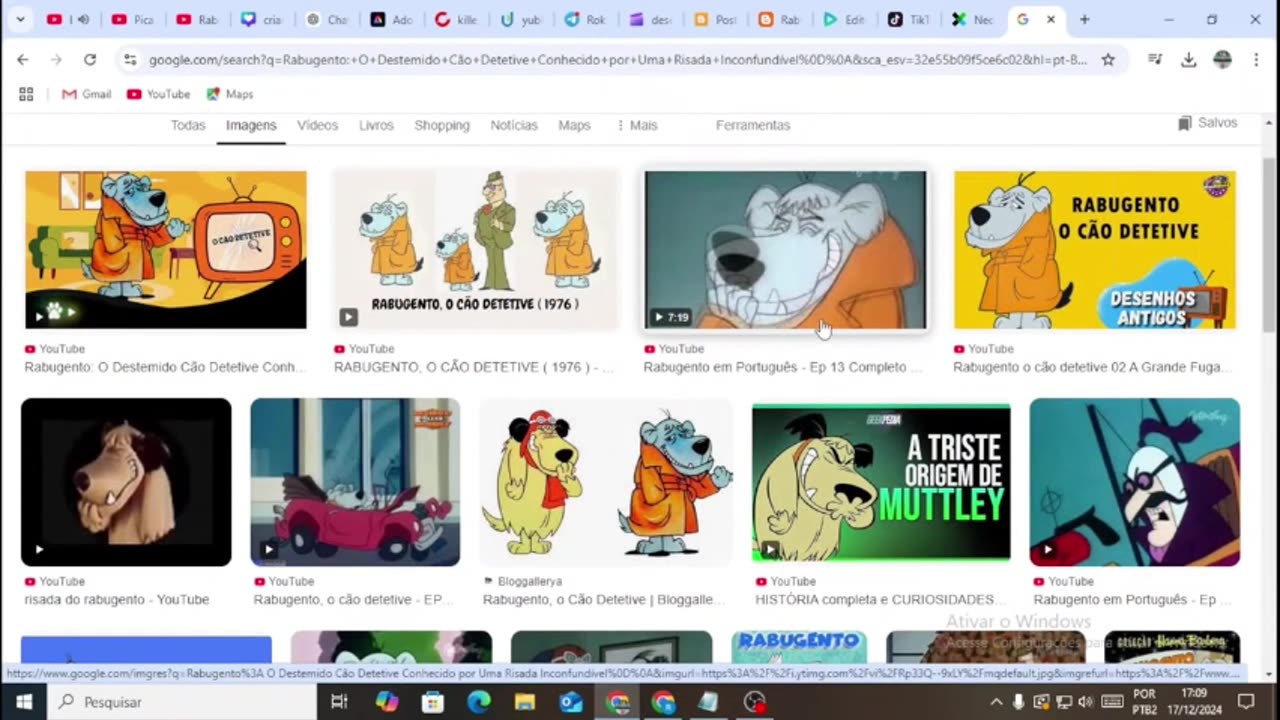This screenshot has height=720, width=1280.
Task: Go back to the previous page
Action: coord(23,60)
